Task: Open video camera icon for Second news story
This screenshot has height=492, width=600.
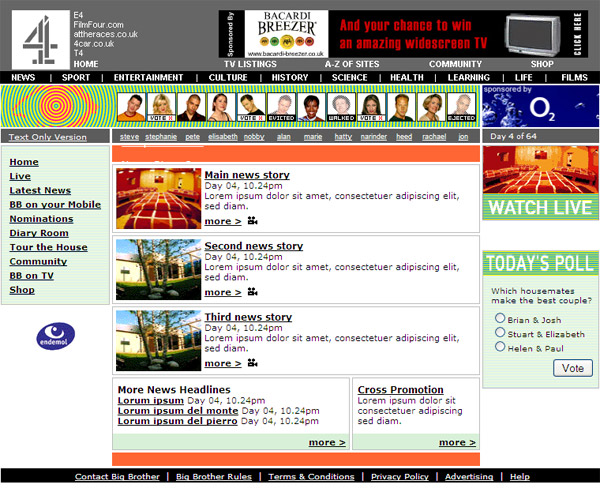Action: tap(252, 292)
